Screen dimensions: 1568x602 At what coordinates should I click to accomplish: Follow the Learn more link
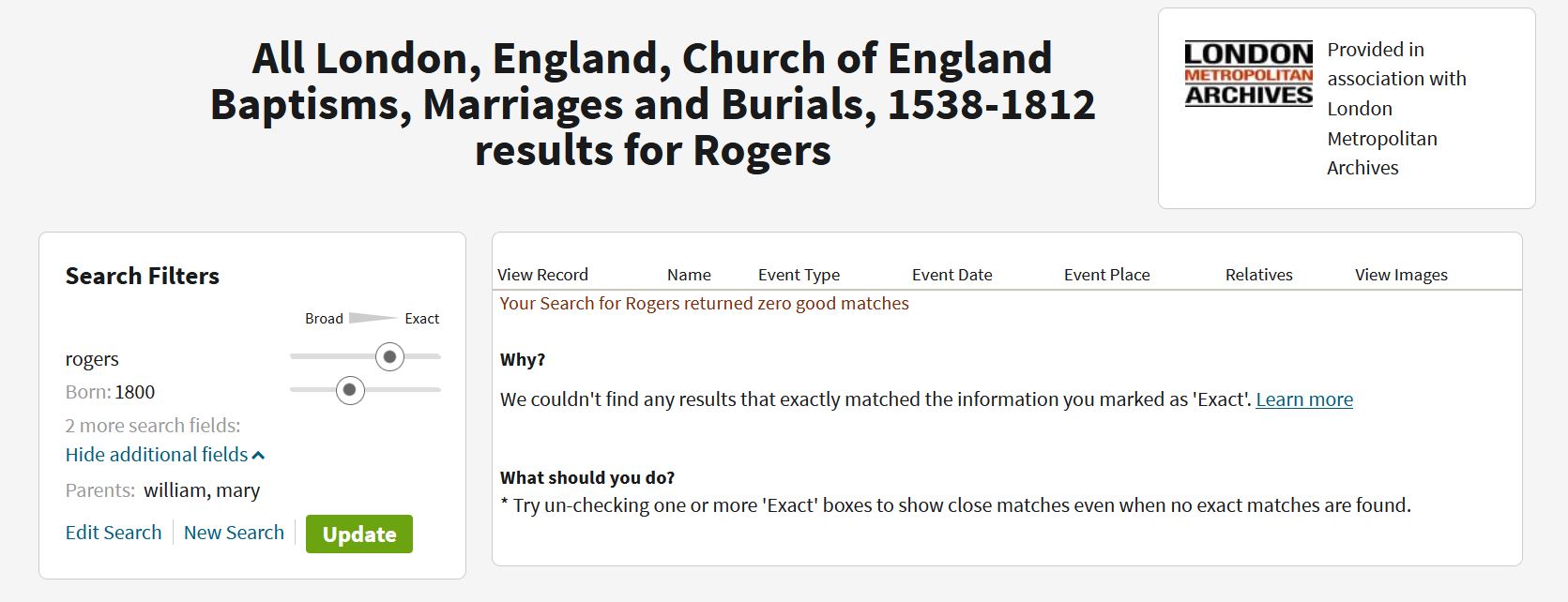[x=1303, y=399]
